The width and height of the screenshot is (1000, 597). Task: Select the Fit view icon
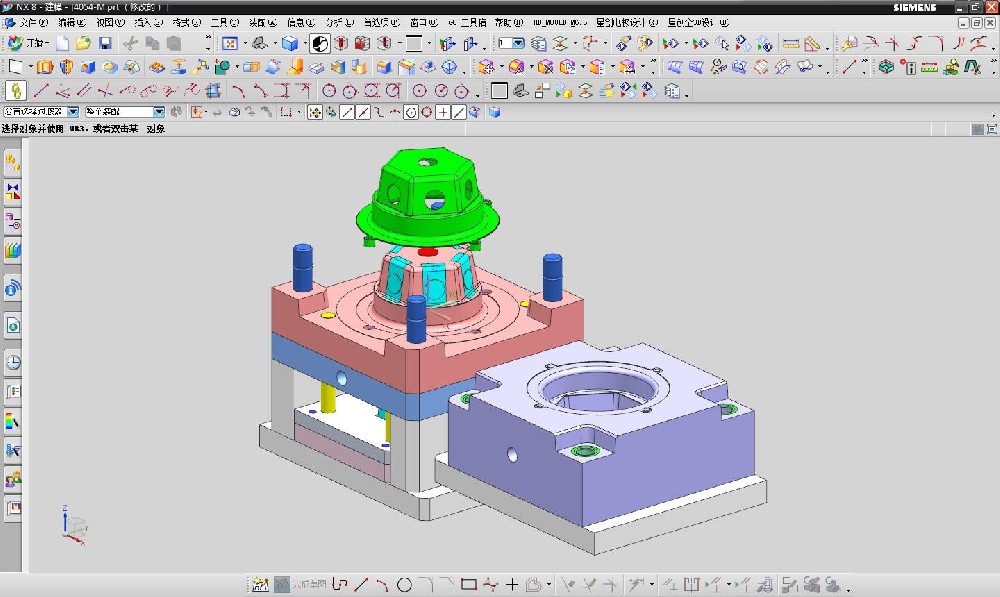coord(230,43)
